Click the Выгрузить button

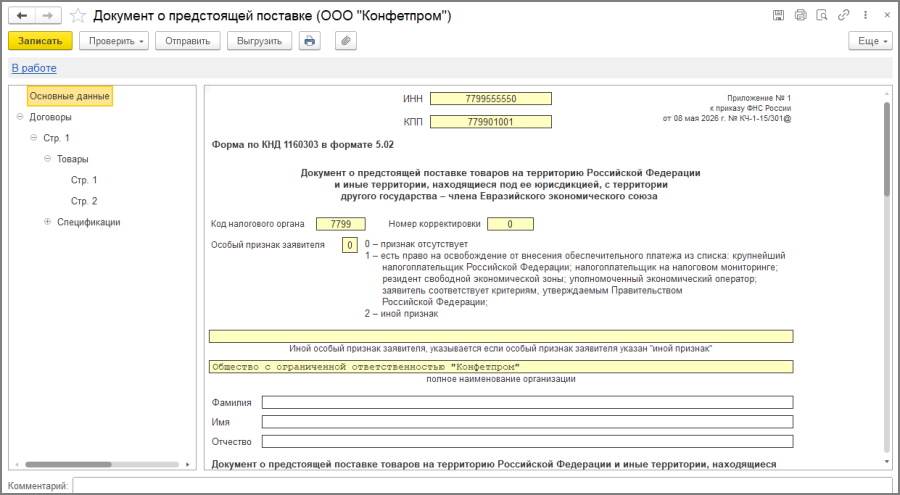[259, 41]
